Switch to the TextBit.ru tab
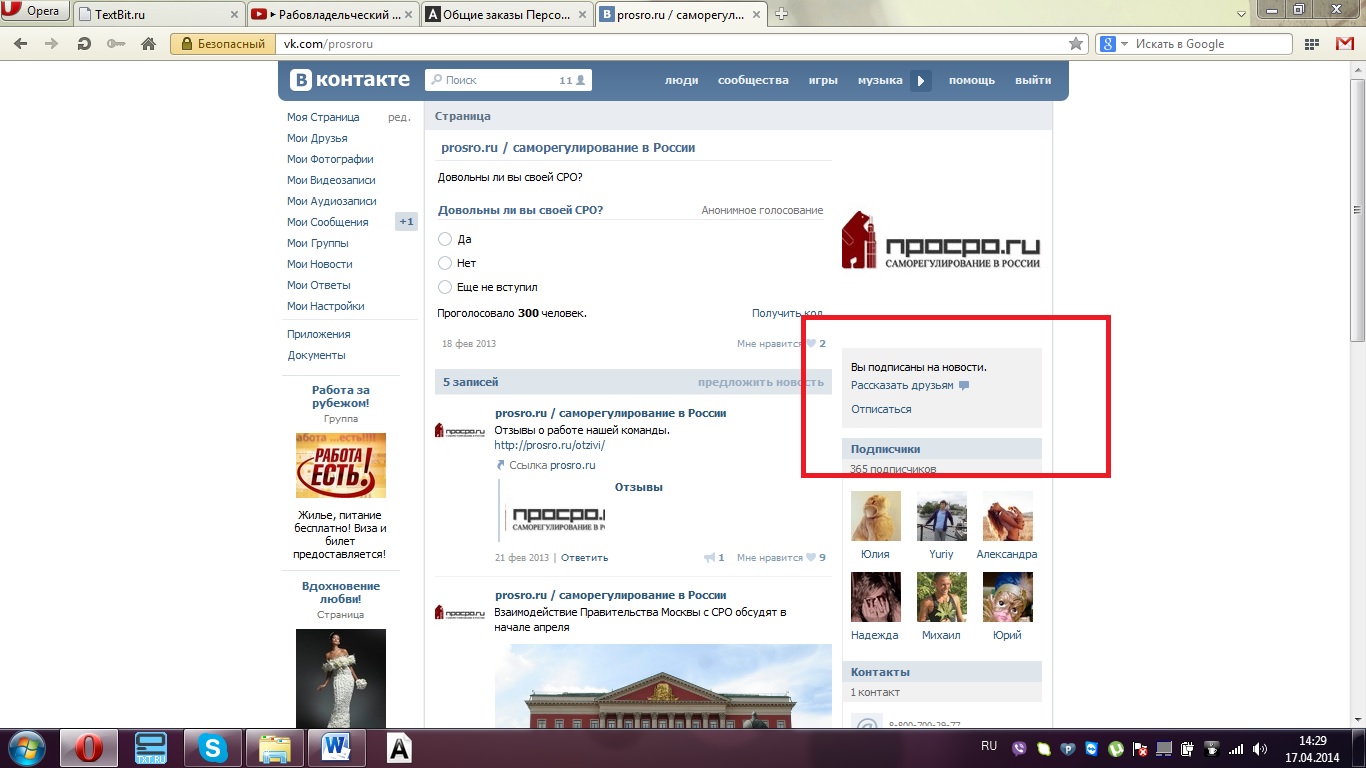Viewport: 1366px width, 768px height. tap(159, 14)
